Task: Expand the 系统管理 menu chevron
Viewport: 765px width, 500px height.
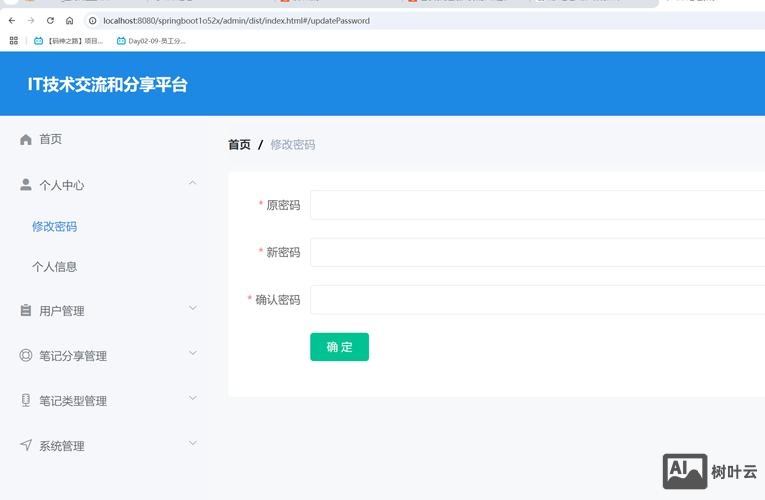Action: (x=193, y=443)
